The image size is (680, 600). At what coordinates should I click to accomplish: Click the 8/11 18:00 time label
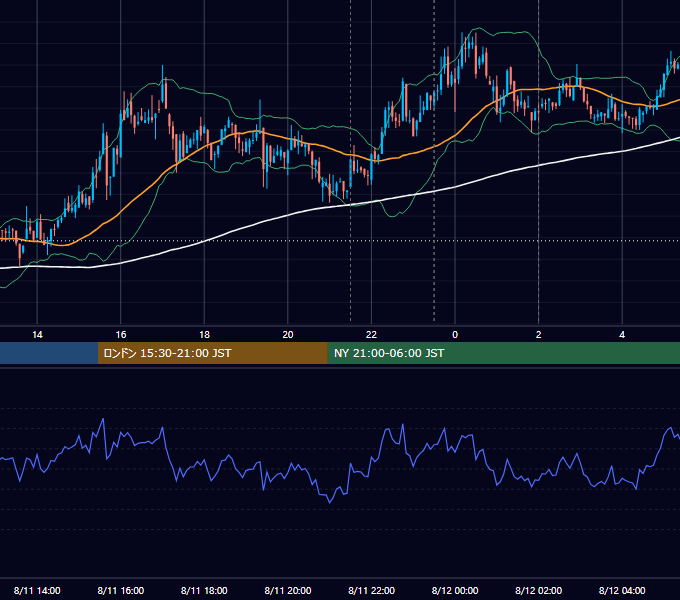click(204, 590)
